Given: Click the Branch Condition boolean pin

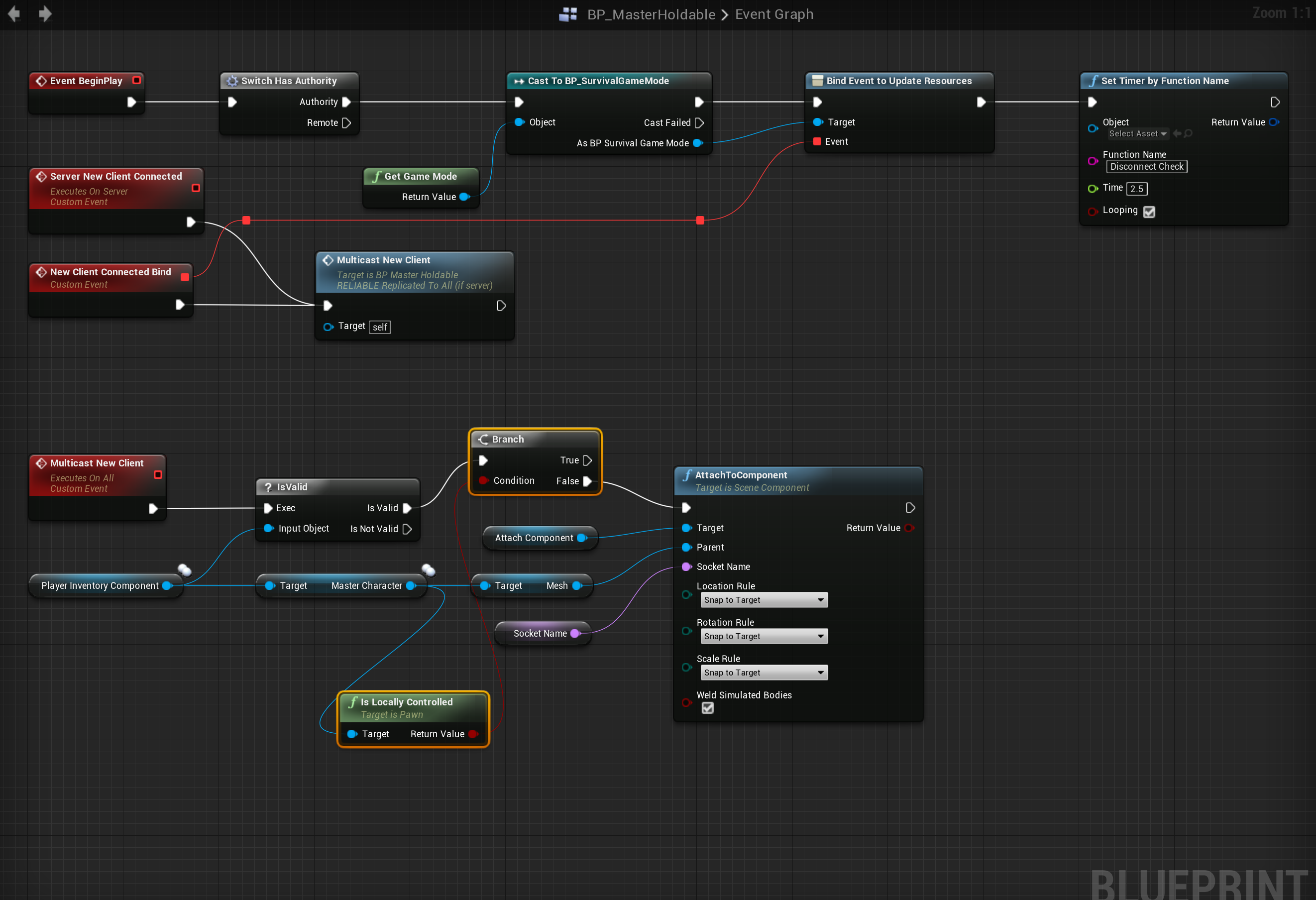Looking at the screenshot, I should 483,481.
